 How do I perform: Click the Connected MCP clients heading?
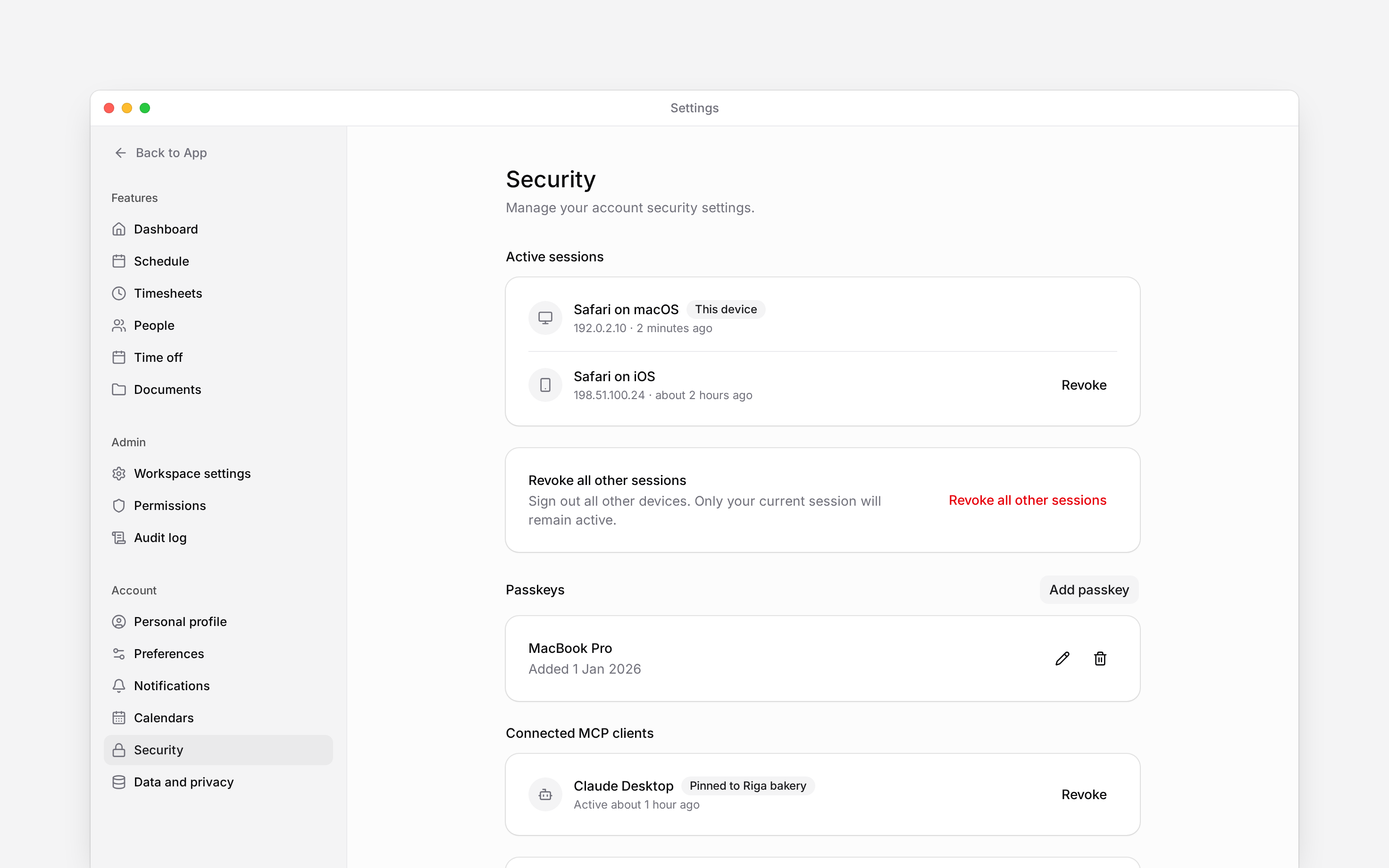click(579, 733)
